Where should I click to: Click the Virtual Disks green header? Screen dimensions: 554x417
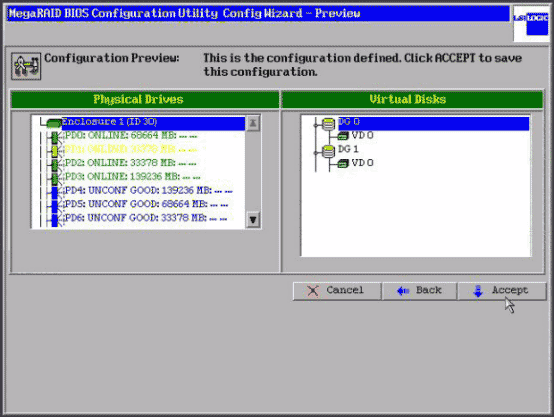coord(412,100)
